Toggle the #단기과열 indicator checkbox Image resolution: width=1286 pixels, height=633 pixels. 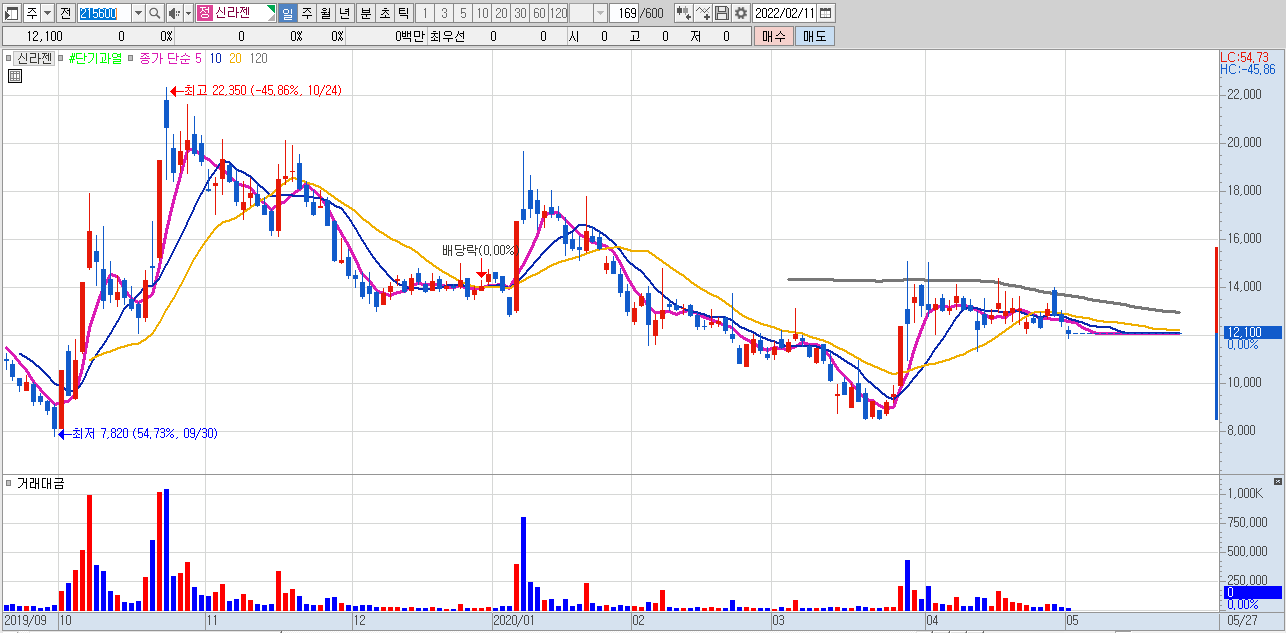[63, 59]
